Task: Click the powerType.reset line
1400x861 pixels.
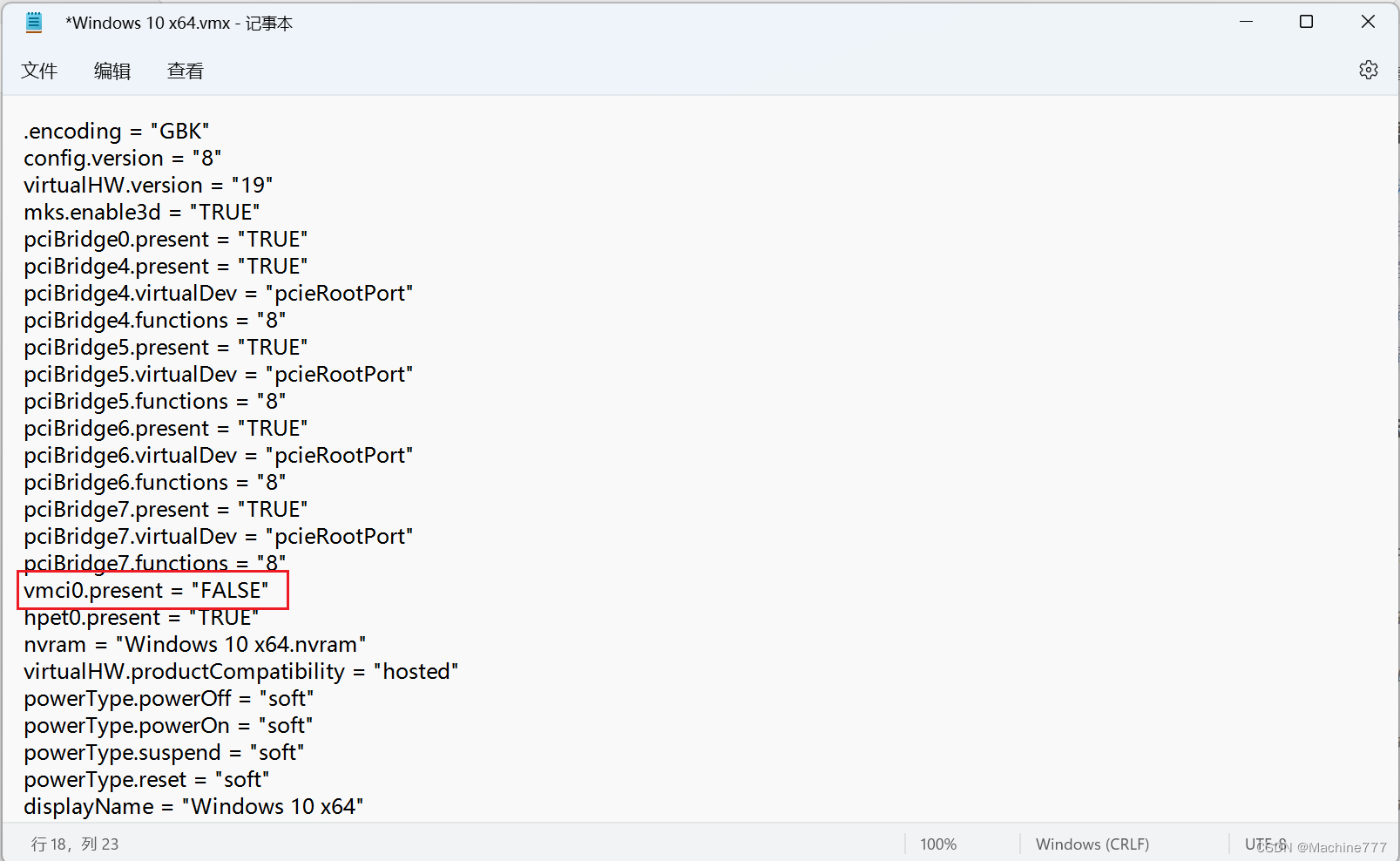Action: [x=147, y=780]
